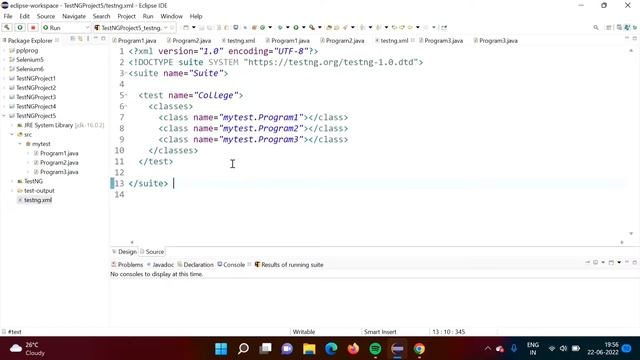This screenshot has height=360, width=640.
Task: Click the editor vertical scrollbar down arrow
Action: [631, 233]
